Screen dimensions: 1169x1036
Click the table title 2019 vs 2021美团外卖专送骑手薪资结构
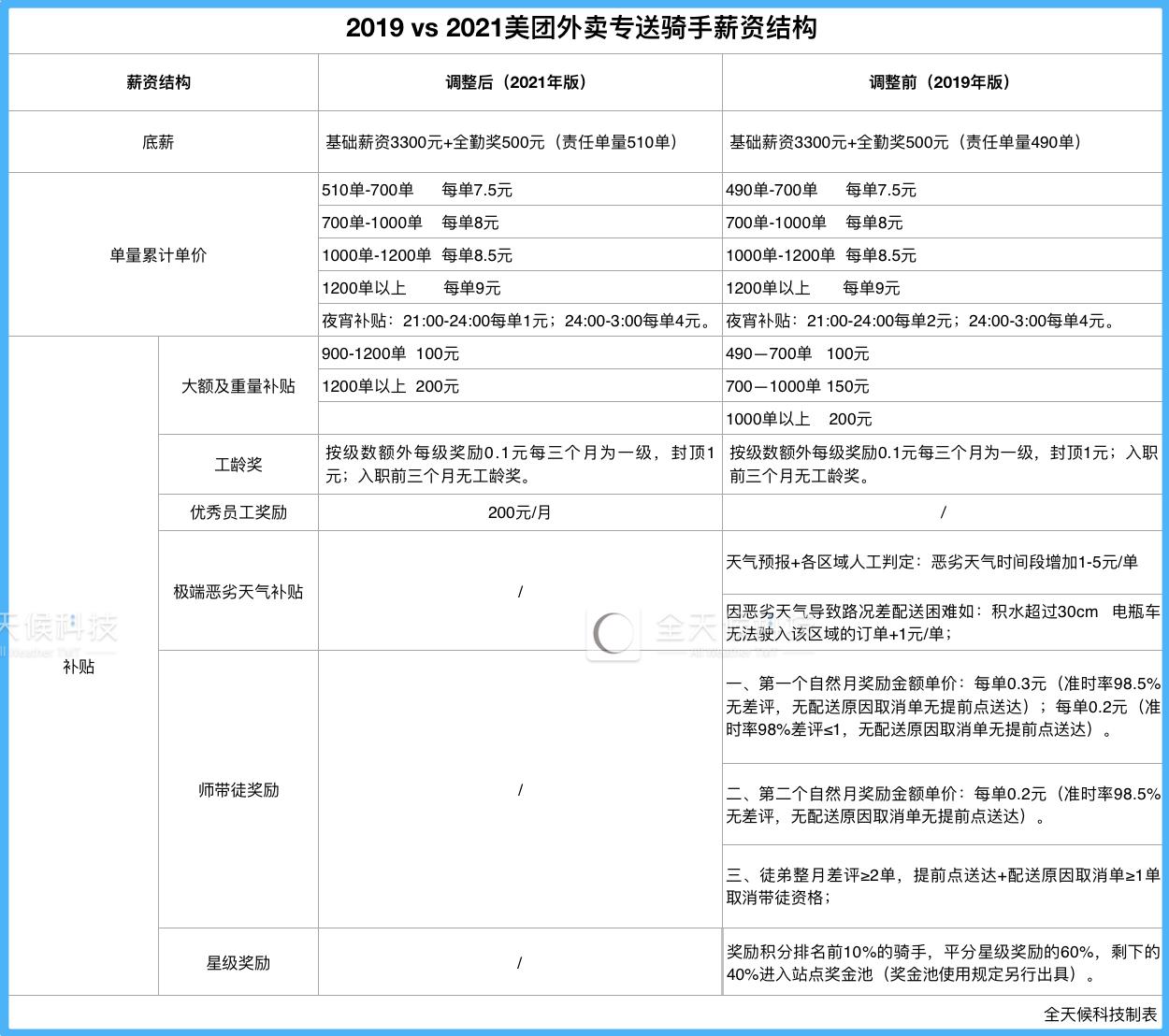tap(584, 29)
